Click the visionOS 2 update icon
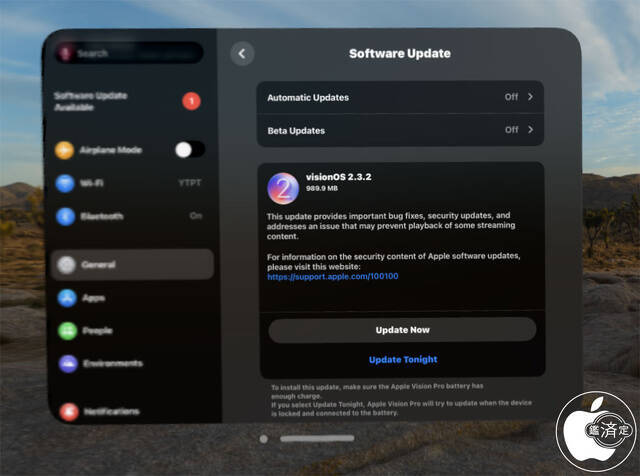Image resolution: width=640 pixels, height=476 pixels. coord(283,188)
